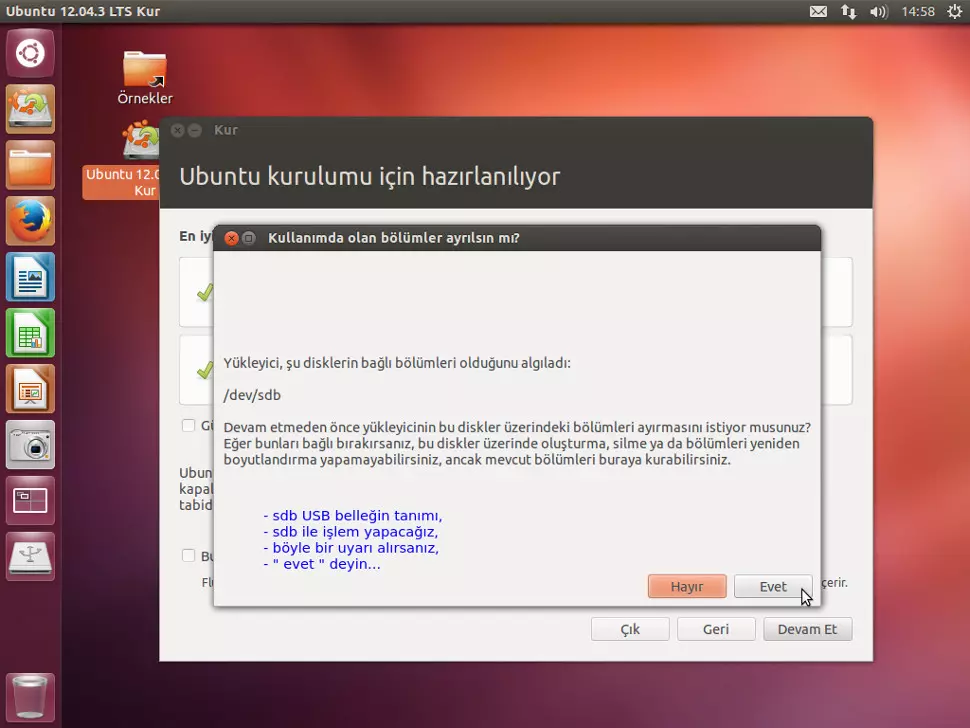Enable the partially hidden 'Gü...' update checkbox
Image resolution: width=970 pixels, height=728 pixels.
(x=188, y=425)
